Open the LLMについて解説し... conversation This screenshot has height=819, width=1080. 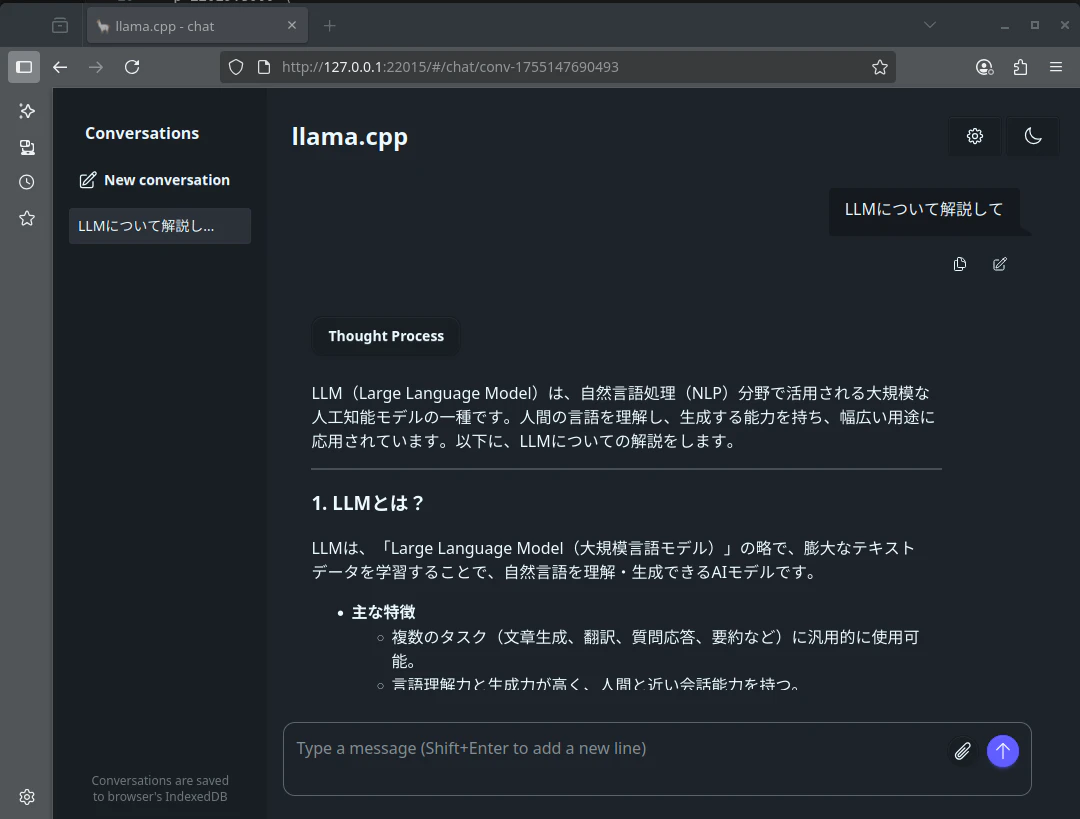point(160,226)
